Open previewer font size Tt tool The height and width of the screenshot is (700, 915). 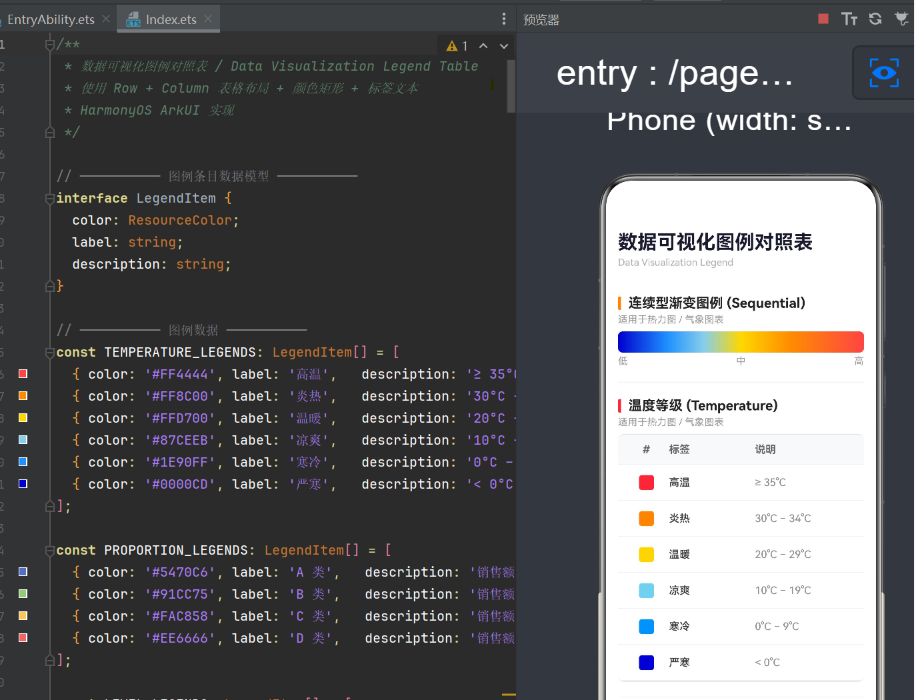[849, 19]
